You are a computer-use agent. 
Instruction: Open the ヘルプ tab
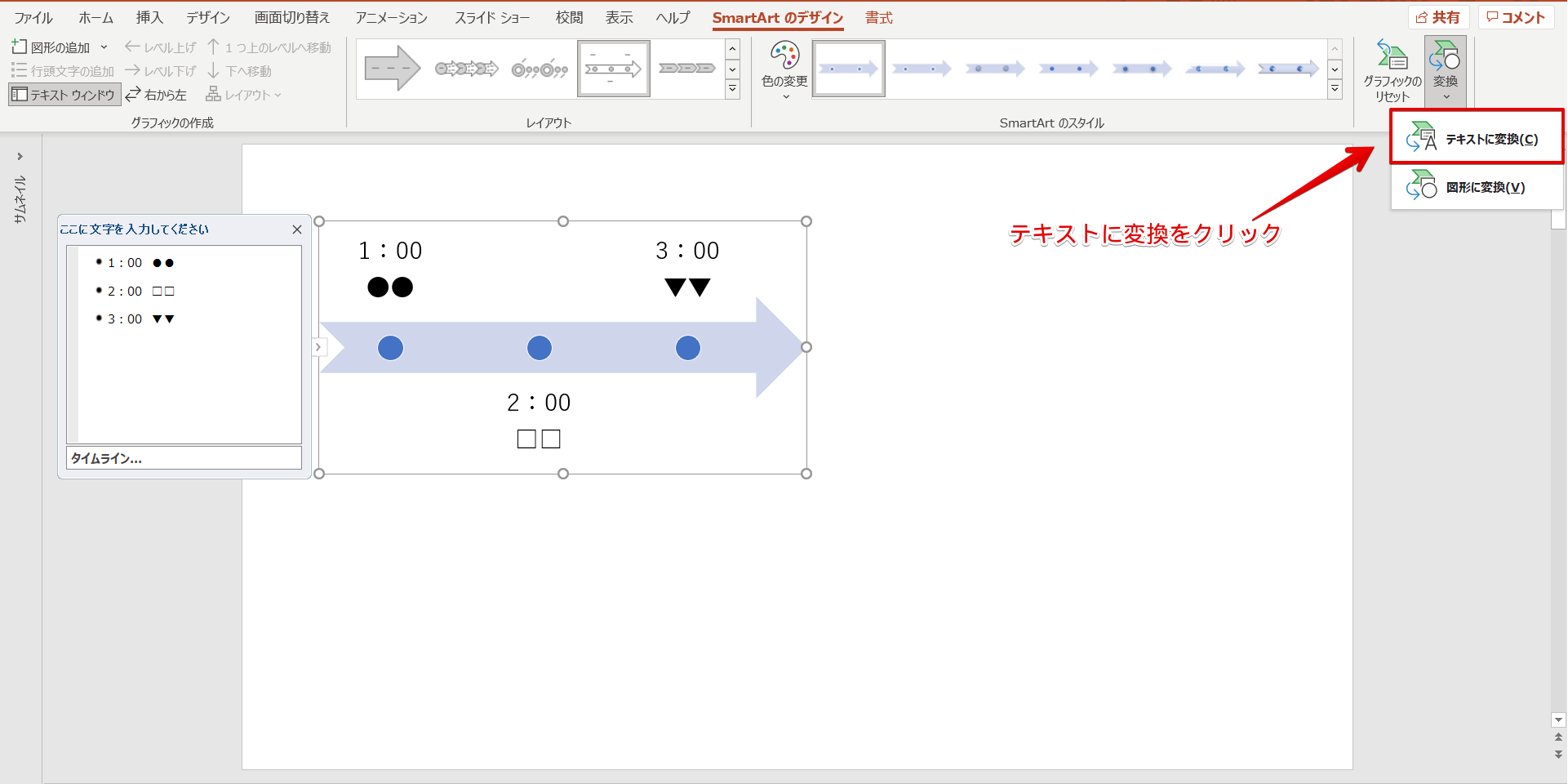673,17
